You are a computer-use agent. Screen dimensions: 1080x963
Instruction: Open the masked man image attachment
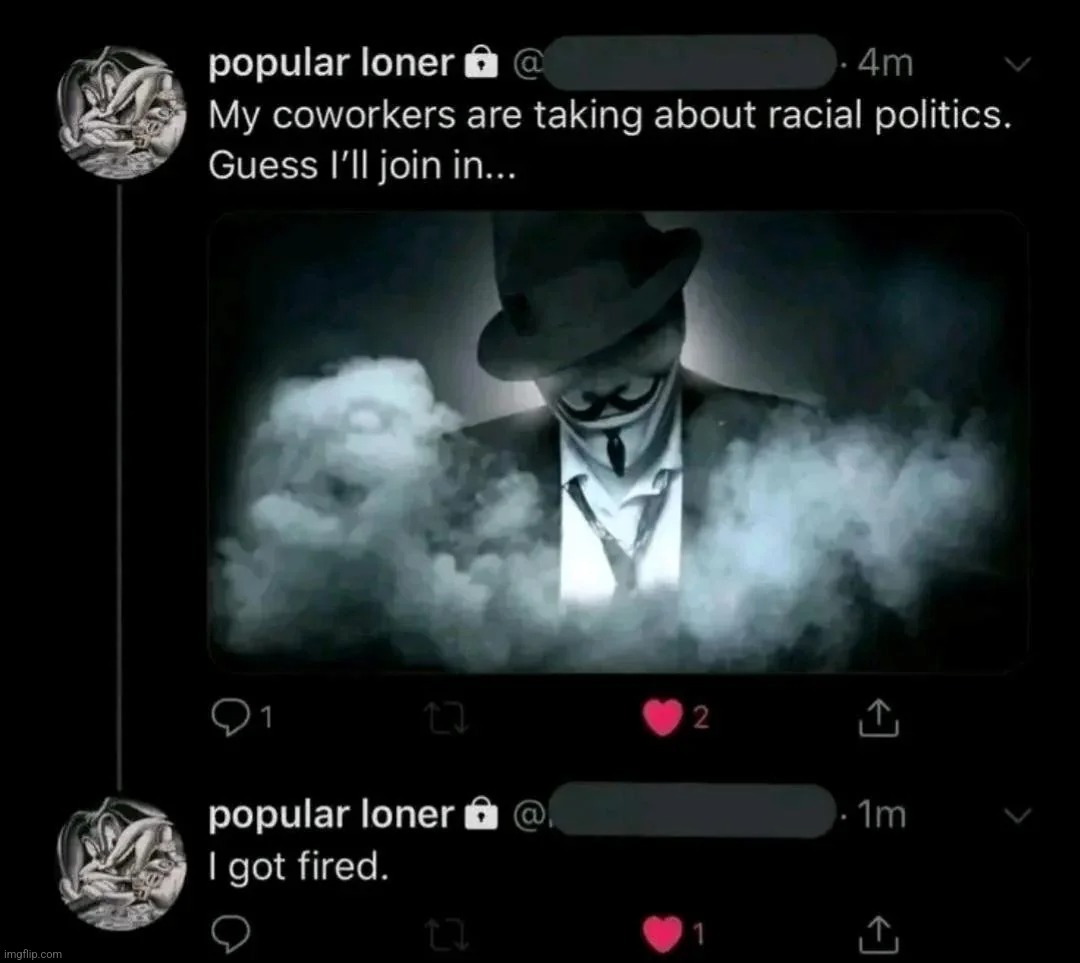coord(617,442)
